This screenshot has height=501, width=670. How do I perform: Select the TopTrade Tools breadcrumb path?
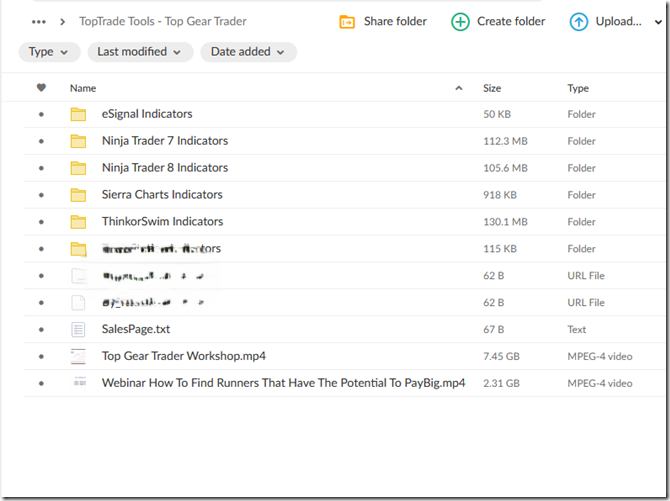coord(162,21)
